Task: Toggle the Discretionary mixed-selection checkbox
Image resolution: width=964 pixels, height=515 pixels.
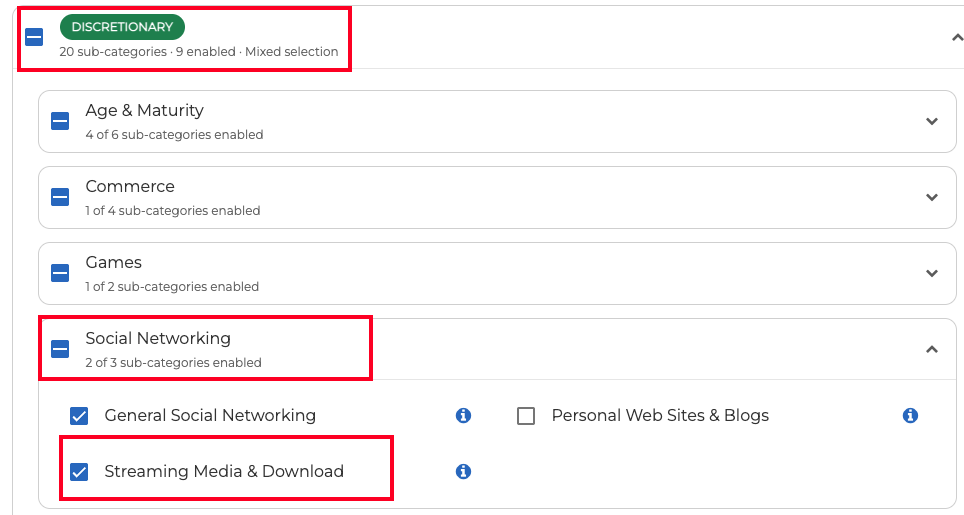Action: pyautogui.click(x=34, y=37)
